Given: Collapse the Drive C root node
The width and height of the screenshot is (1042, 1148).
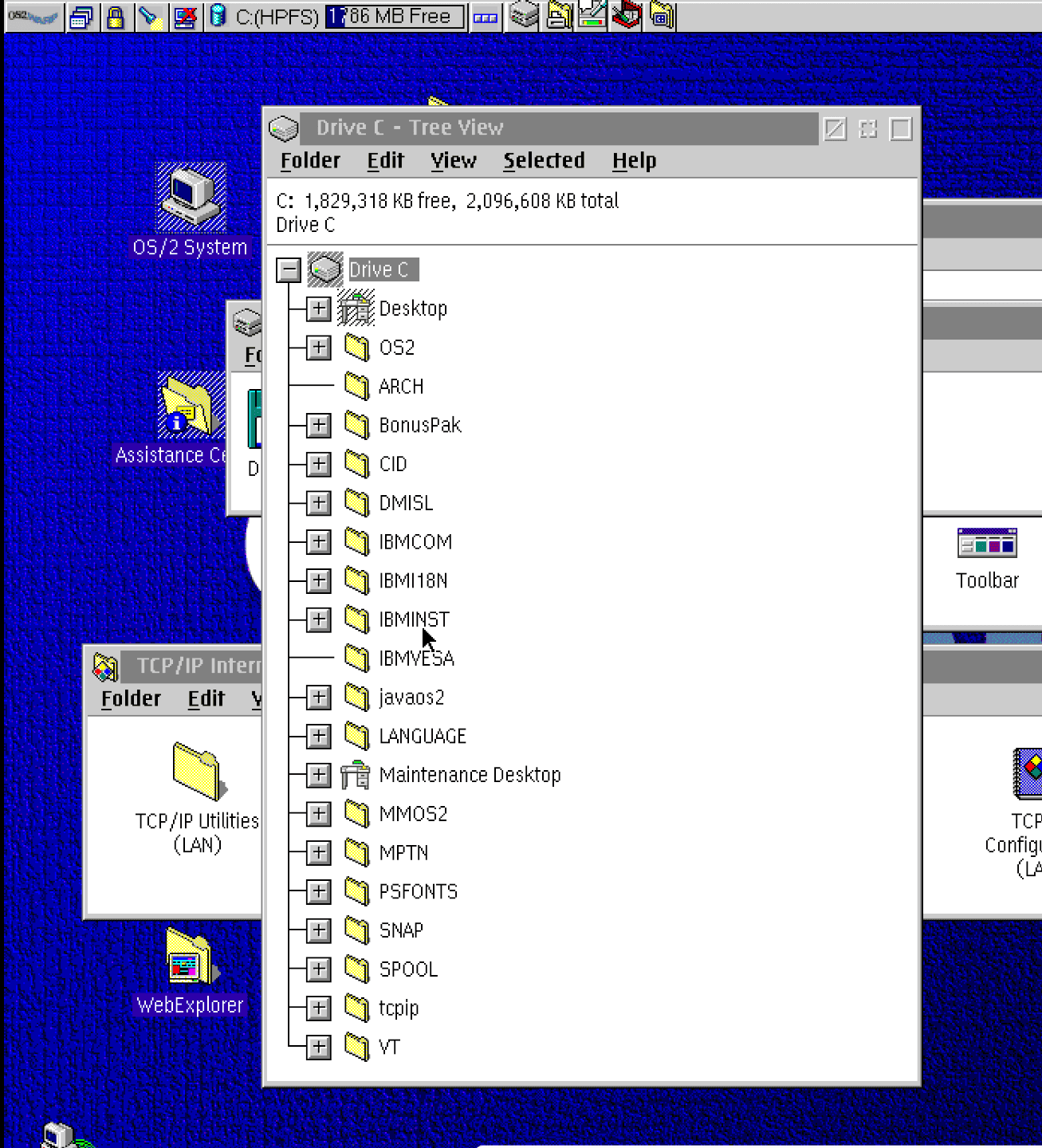Looking at the screenshot, I should 289,269.
